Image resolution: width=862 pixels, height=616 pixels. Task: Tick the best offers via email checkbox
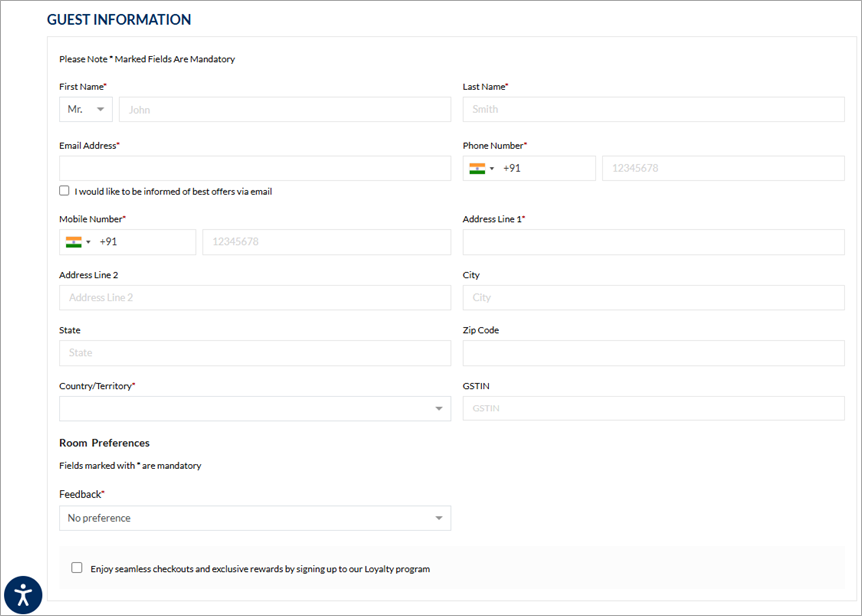pyautogui.click(x=64, y=191)
